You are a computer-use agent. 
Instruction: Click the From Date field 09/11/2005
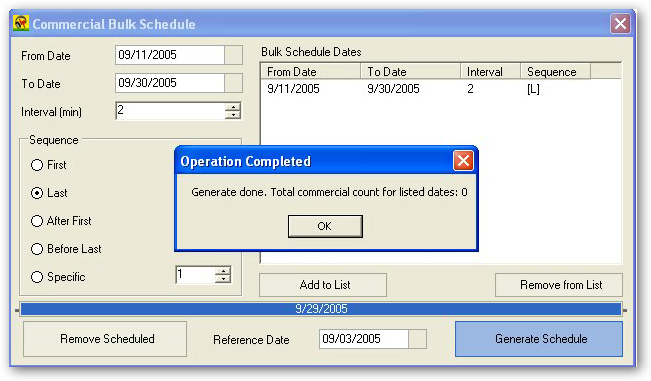tap(170, 55)
